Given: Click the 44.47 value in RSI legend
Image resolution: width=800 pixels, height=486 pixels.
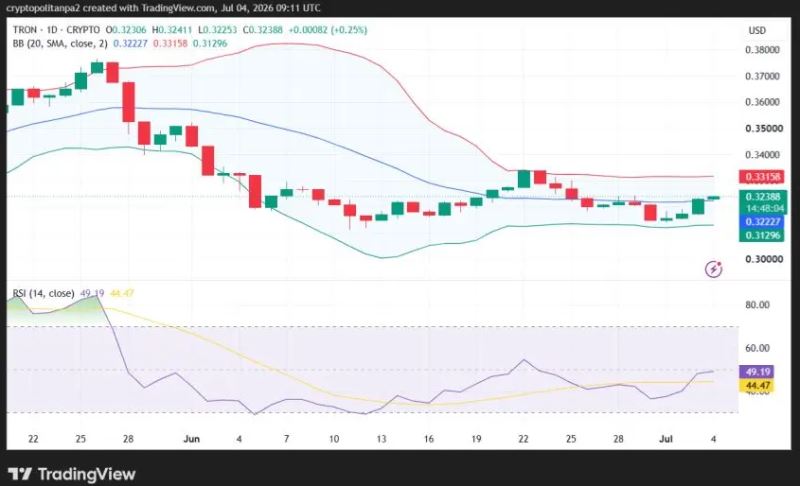Looking at the screenshot, I should tap(122, 293).
